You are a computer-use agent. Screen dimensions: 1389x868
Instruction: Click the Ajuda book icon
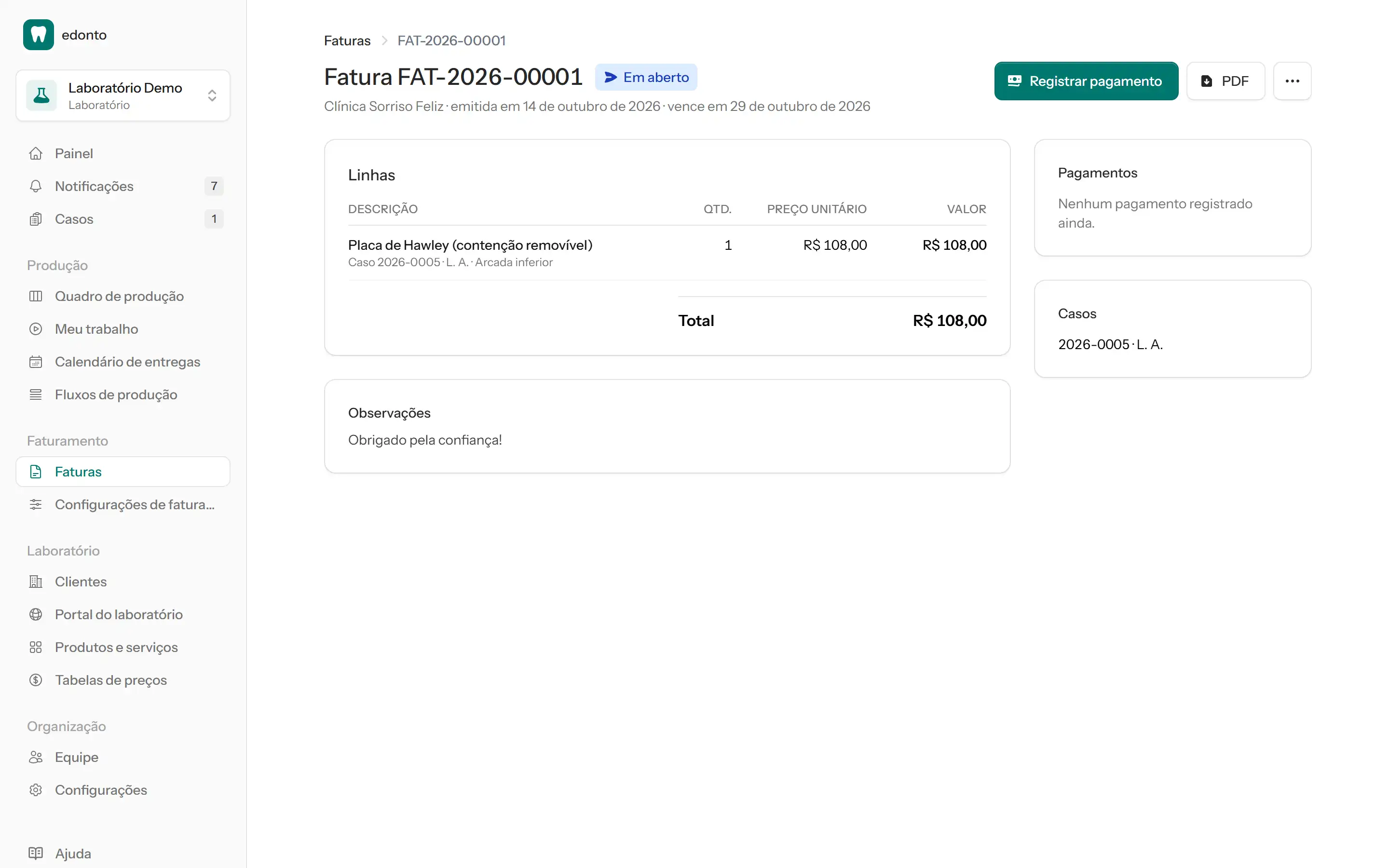click(x=36, y=853)
